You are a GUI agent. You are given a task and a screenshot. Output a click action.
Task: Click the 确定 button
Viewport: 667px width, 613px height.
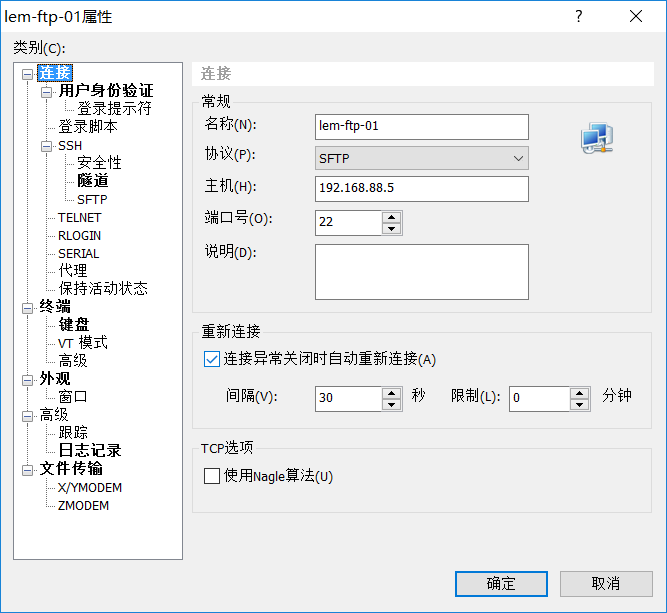point(501,584)
